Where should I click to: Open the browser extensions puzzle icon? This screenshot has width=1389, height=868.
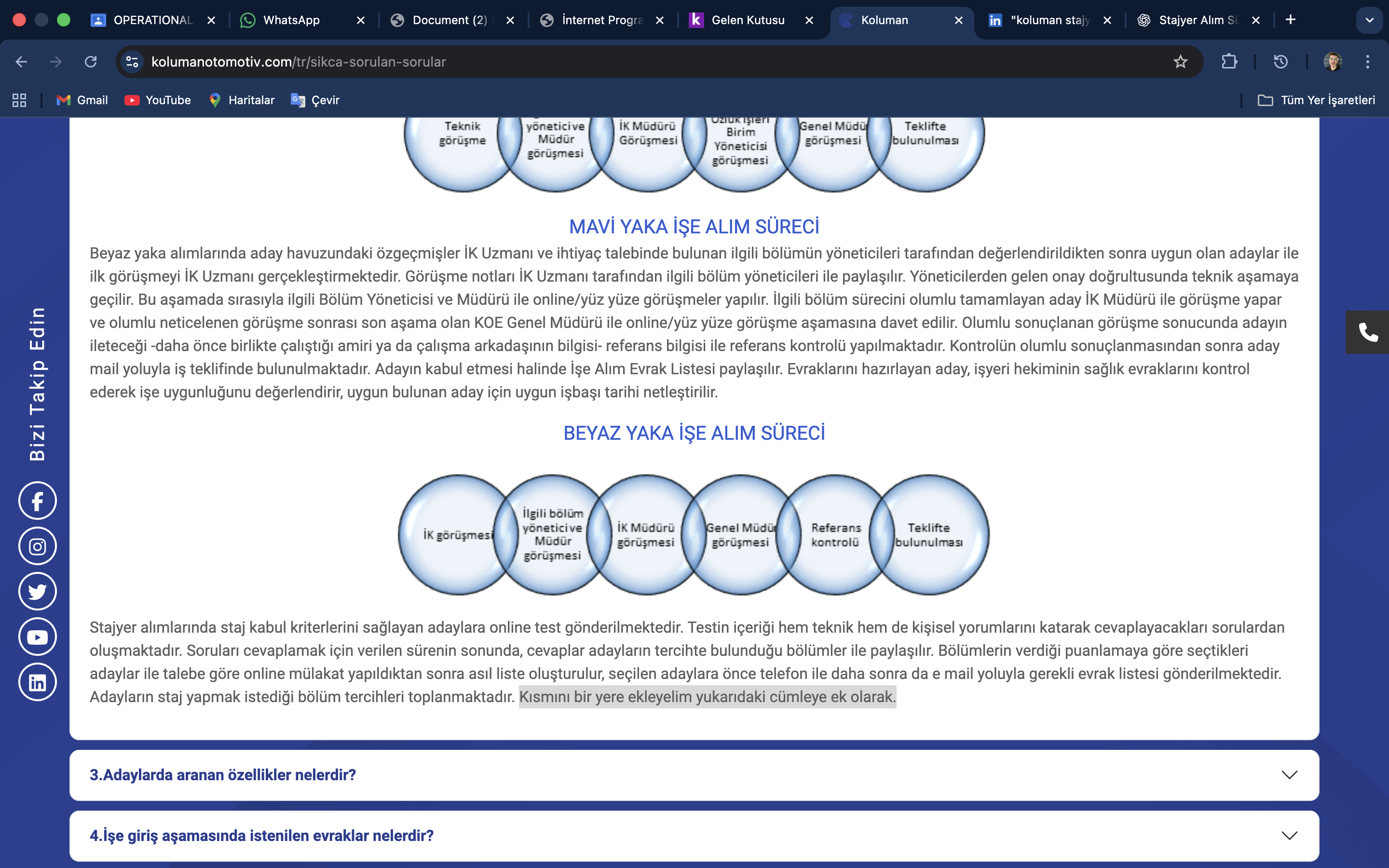tap(1229, 61)
